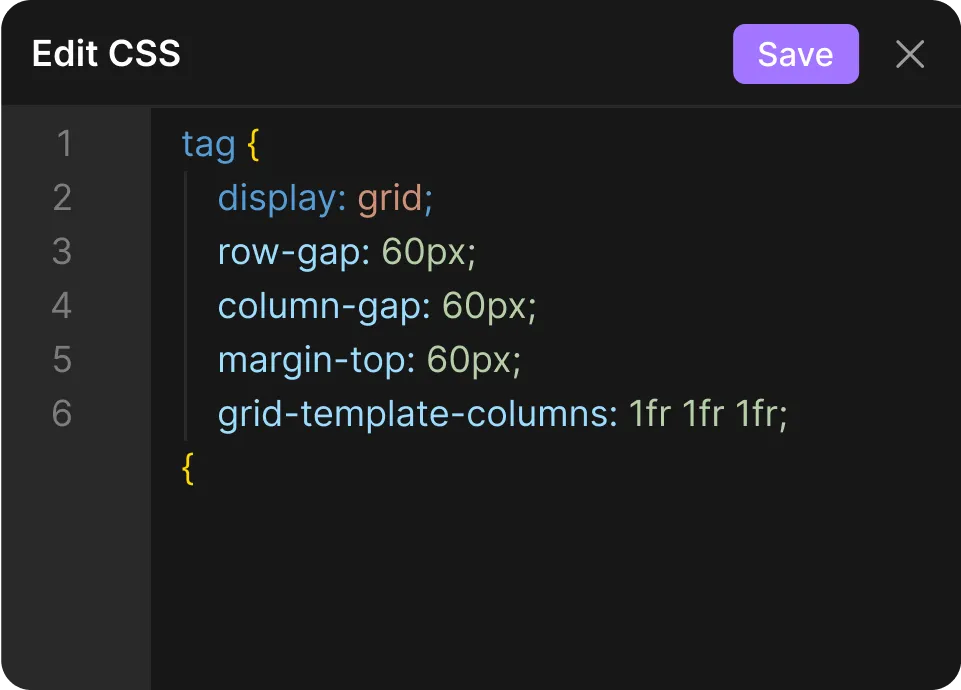Screen dimensions: 961x690
Task: Click the opening yellow brace after tag
Action: click(x=253, y=144)
